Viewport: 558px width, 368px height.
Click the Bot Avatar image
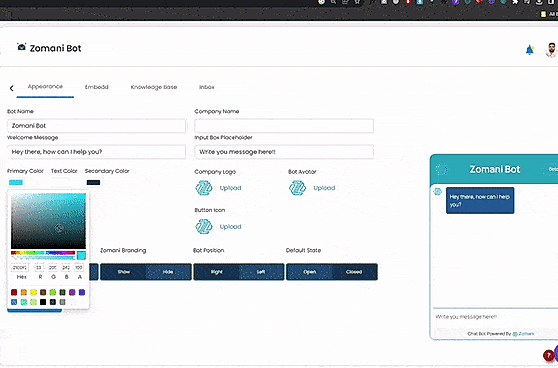click(298, 188)
